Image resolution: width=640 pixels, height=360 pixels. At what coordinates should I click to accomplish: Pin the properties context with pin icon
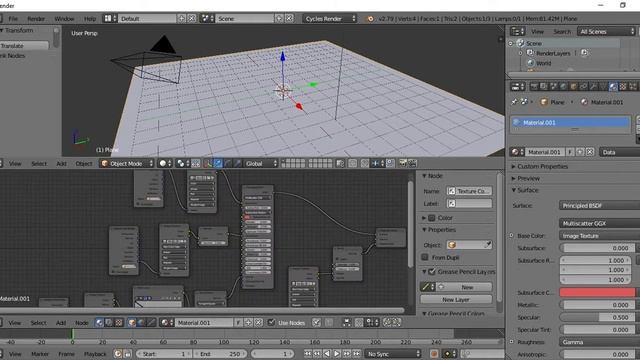click(514, 102)
